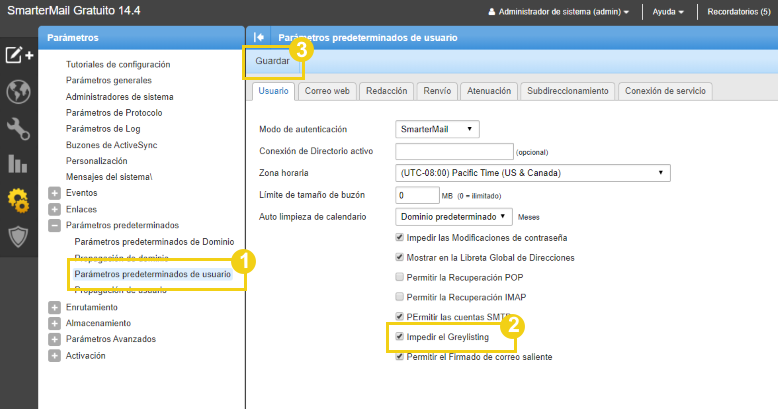Screen dimensions: 778x409
Task: Switch to the Conexión de servicio tab
Action: [x=665, y=91]
